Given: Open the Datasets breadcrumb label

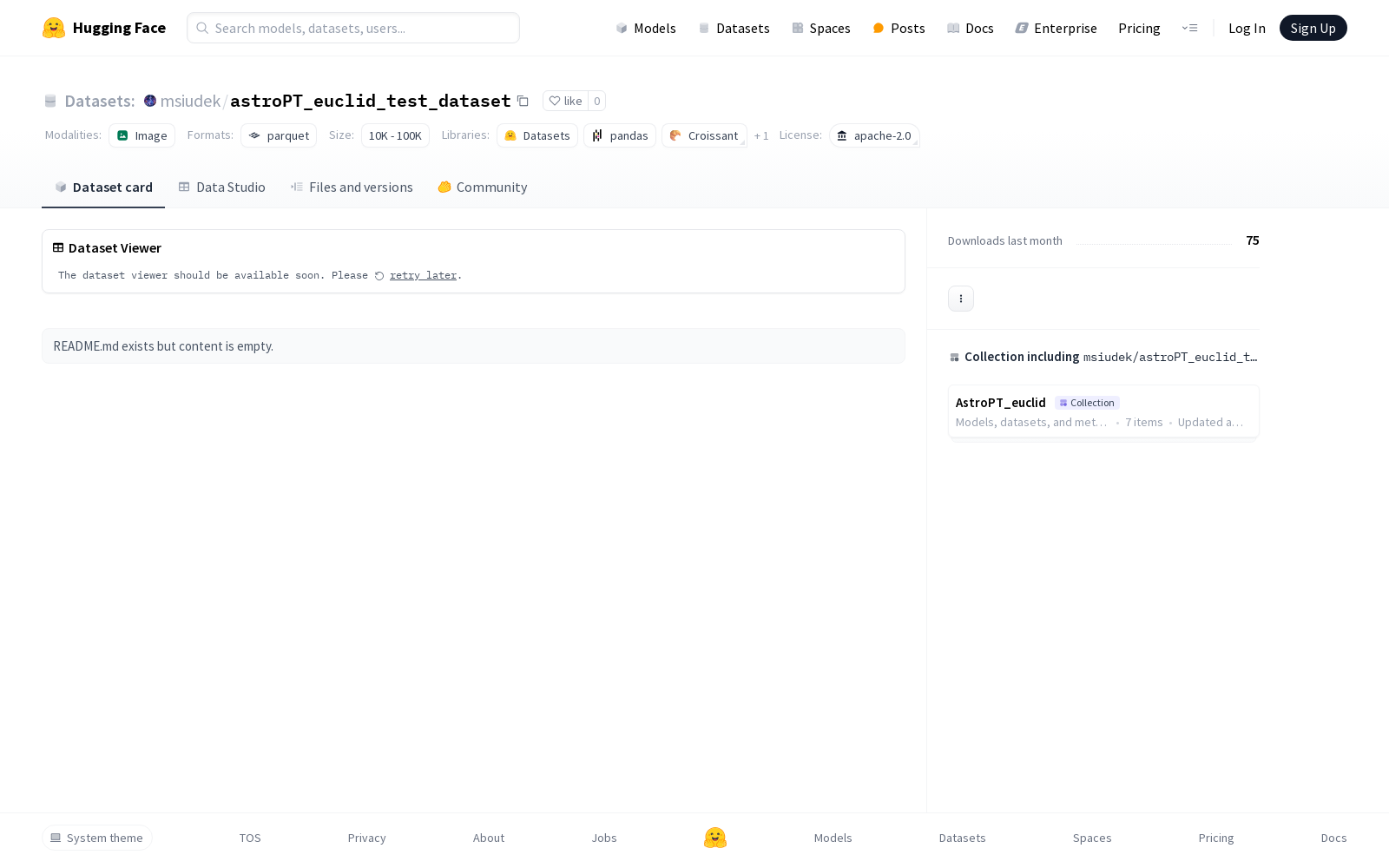Looking at the screenshot, I should pyautogui.click(x=99, y=101).
